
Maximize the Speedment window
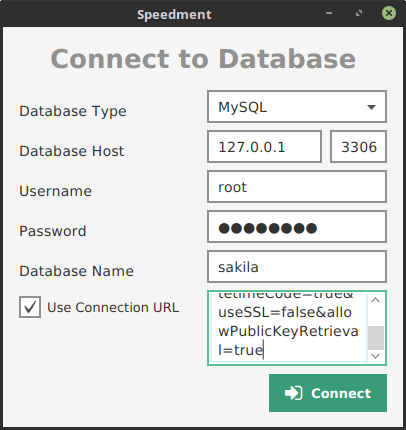[x=359, y=13]
